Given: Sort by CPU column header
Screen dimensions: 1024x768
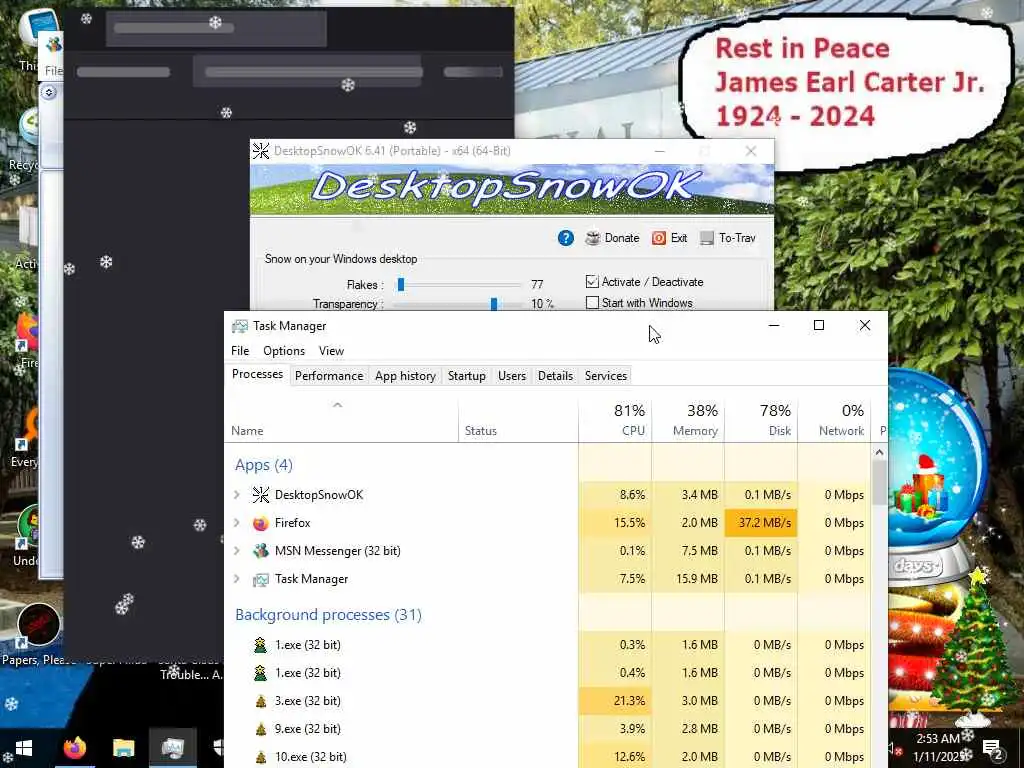Looking at the screenshot, I should (615, 420).
